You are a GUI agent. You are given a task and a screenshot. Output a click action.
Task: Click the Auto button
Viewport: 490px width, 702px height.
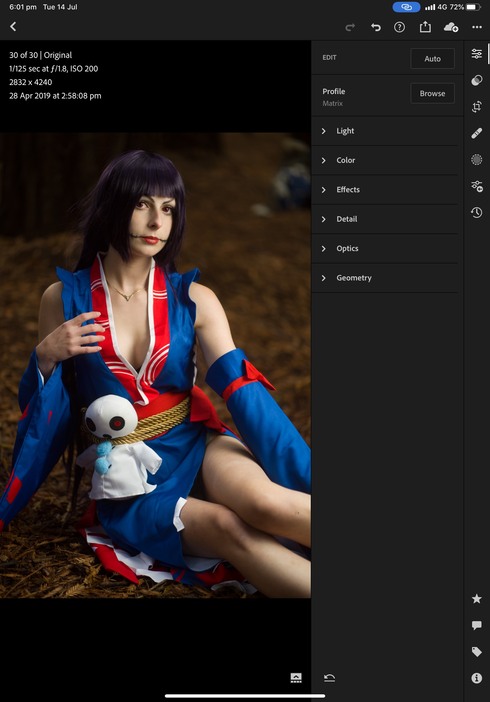click(432, 59)
